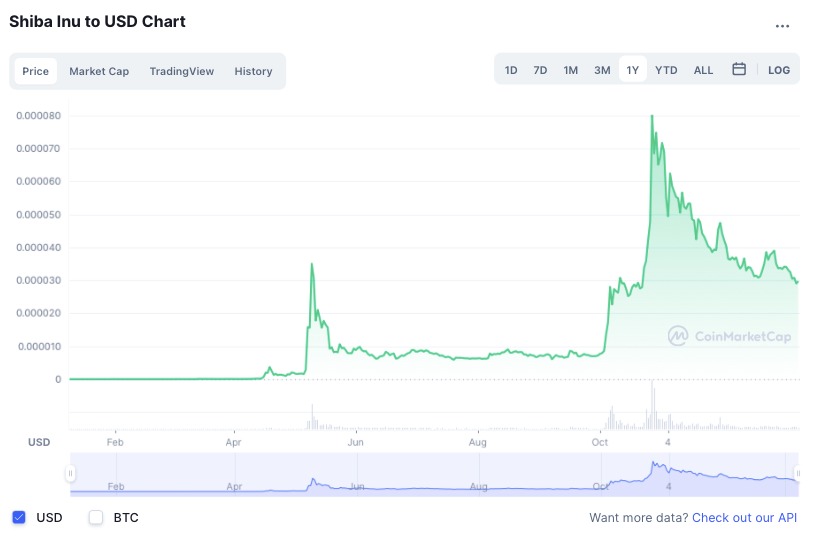Set chart range to 1D
This screenshot has width=815, height=556.
point(511,70)
